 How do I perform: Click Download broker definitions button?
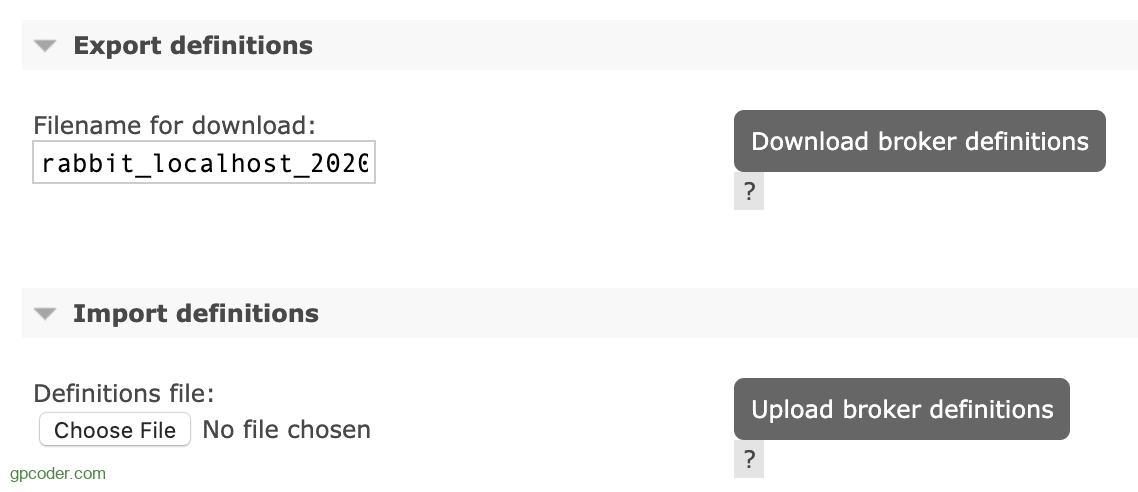(x=919, y=141)
